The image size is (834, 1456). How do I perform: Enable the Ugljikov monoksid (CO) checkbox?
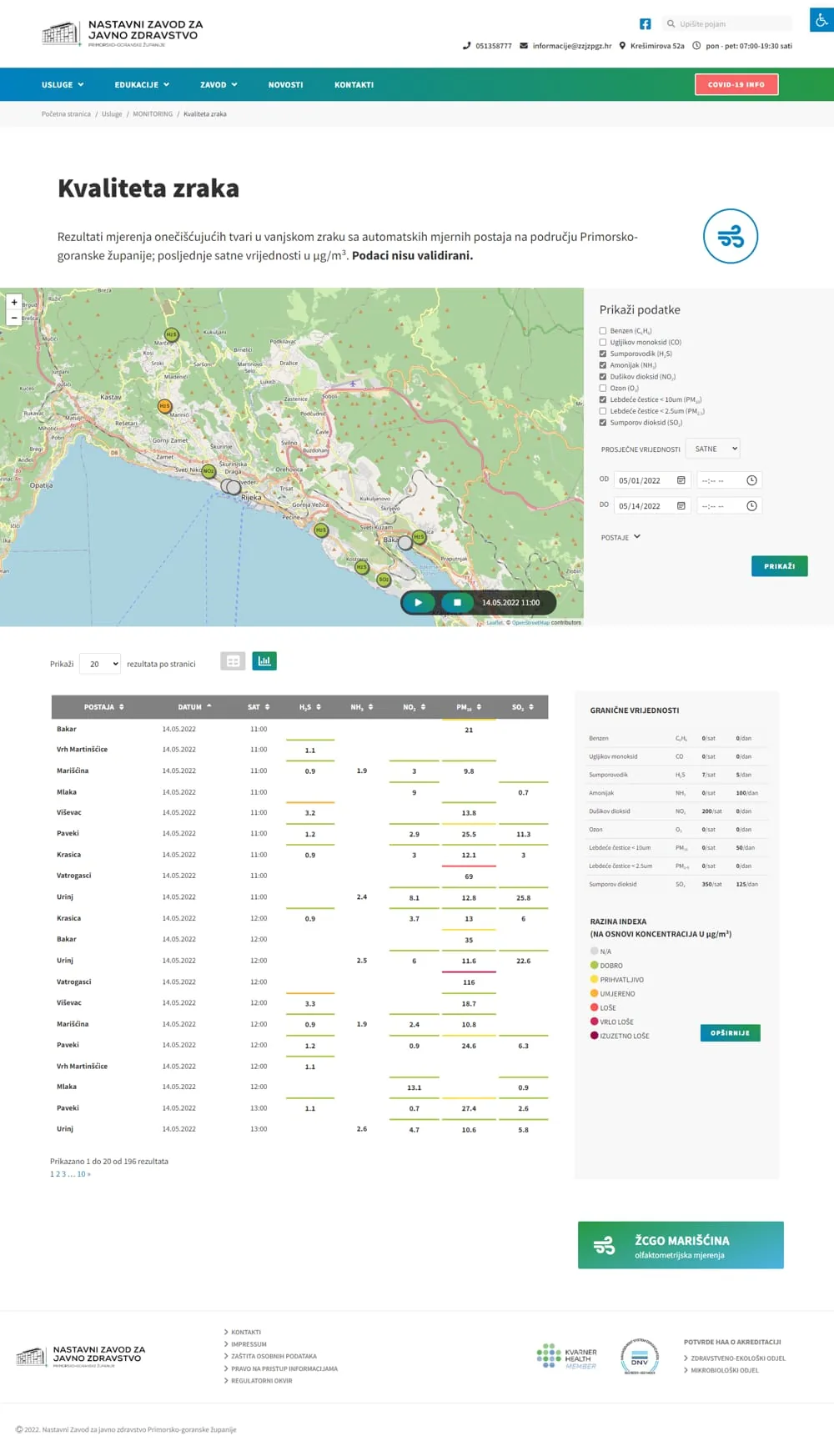click(x=603, y=343)
